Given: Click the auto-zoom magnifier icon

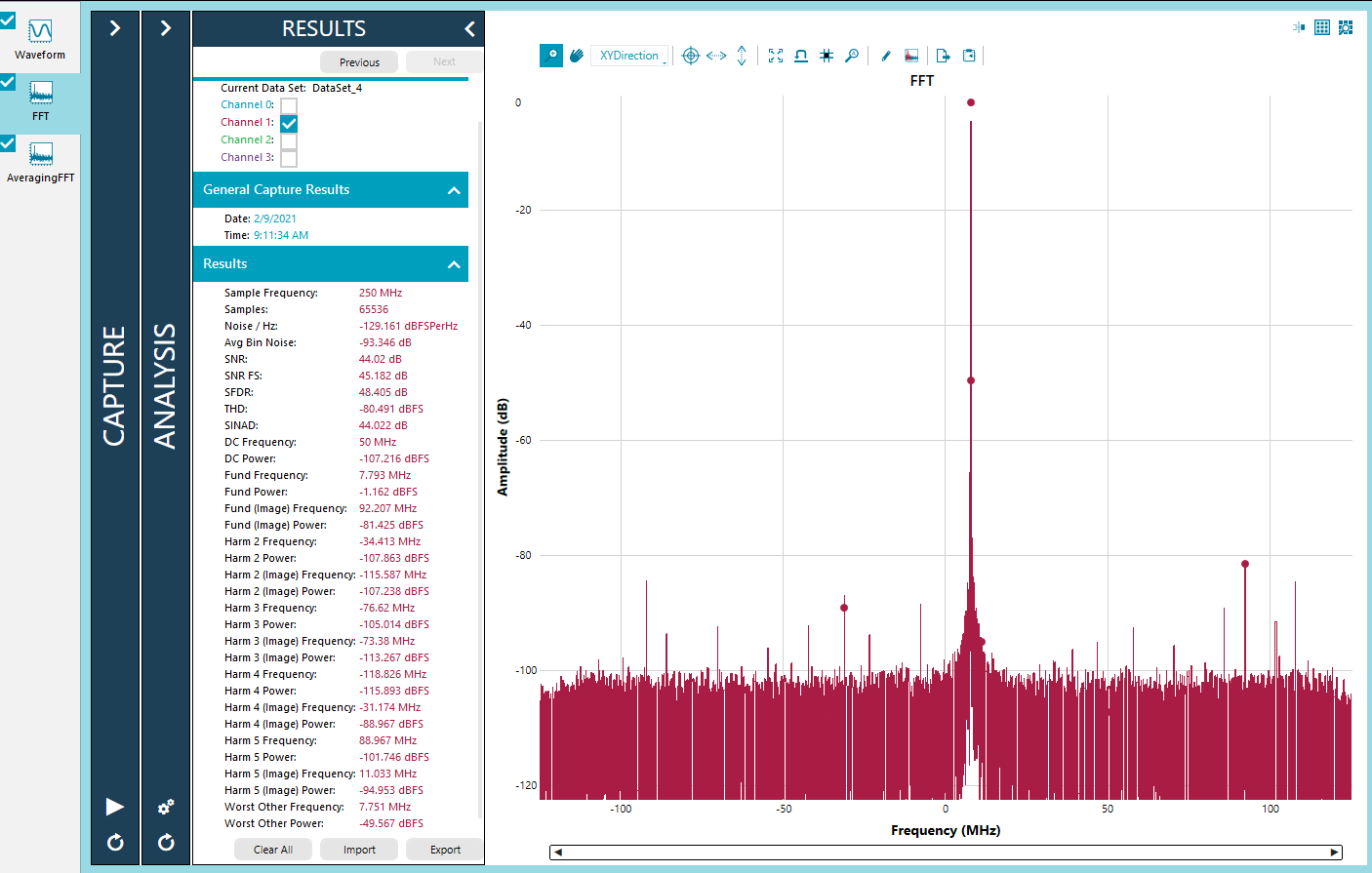Looking at the screenshot, I should tap(852, 56).
